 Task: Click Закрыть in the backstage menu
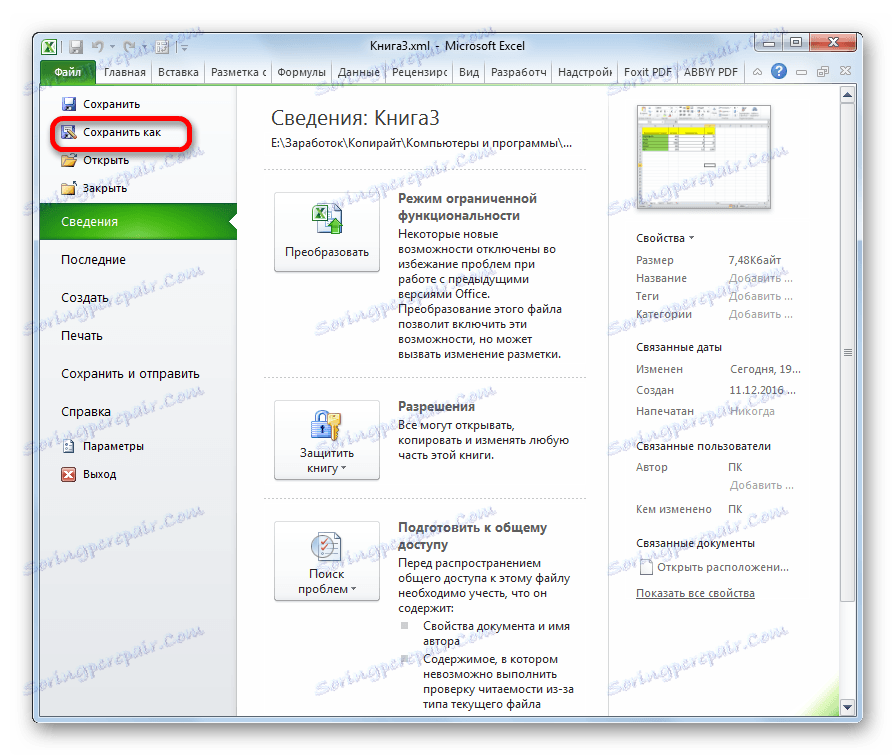pos(94,188)
